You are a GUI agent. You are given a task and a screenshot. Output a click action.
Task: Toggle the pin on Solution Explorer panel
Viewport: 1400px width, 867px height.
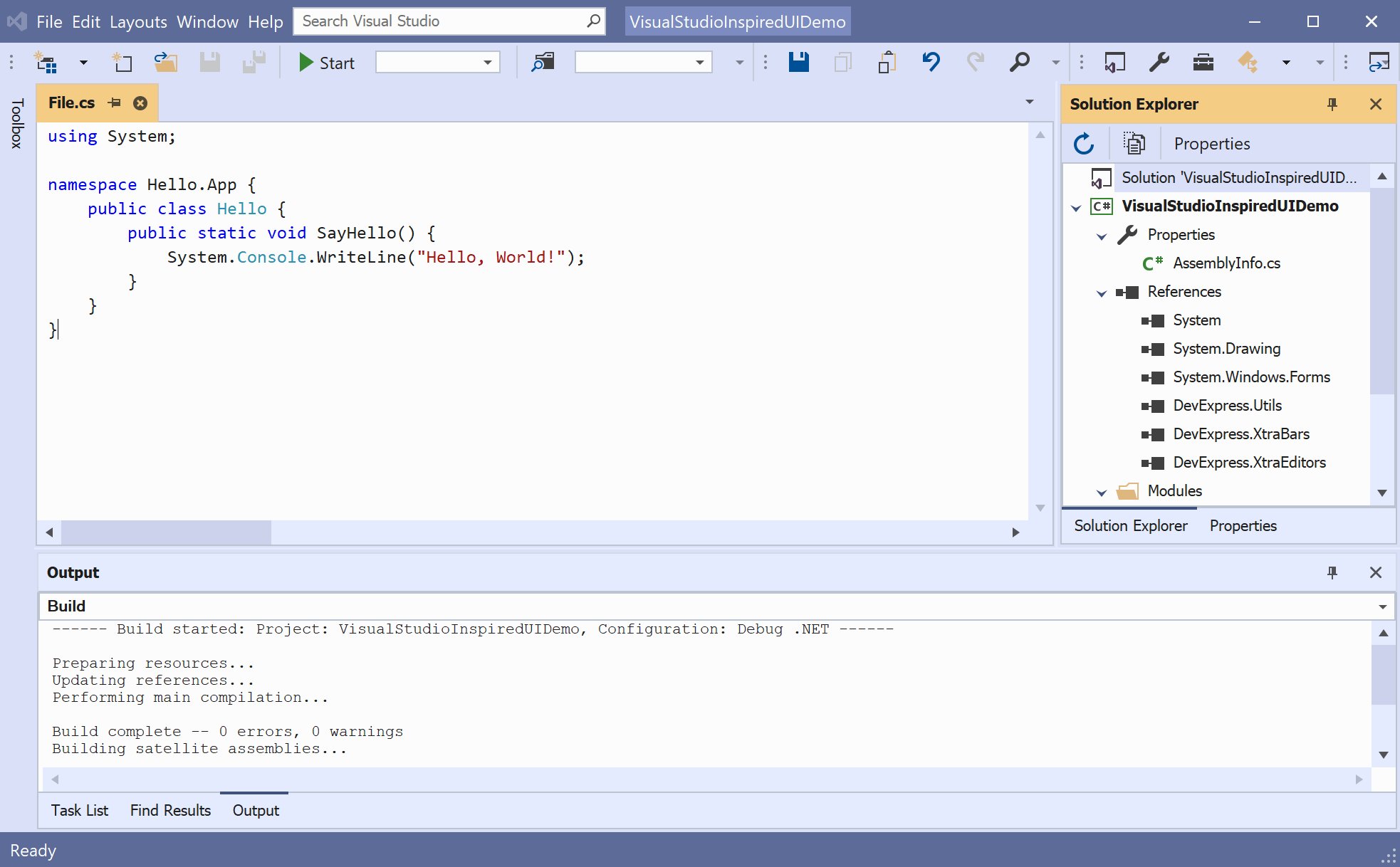click(x=1332, y=104)
